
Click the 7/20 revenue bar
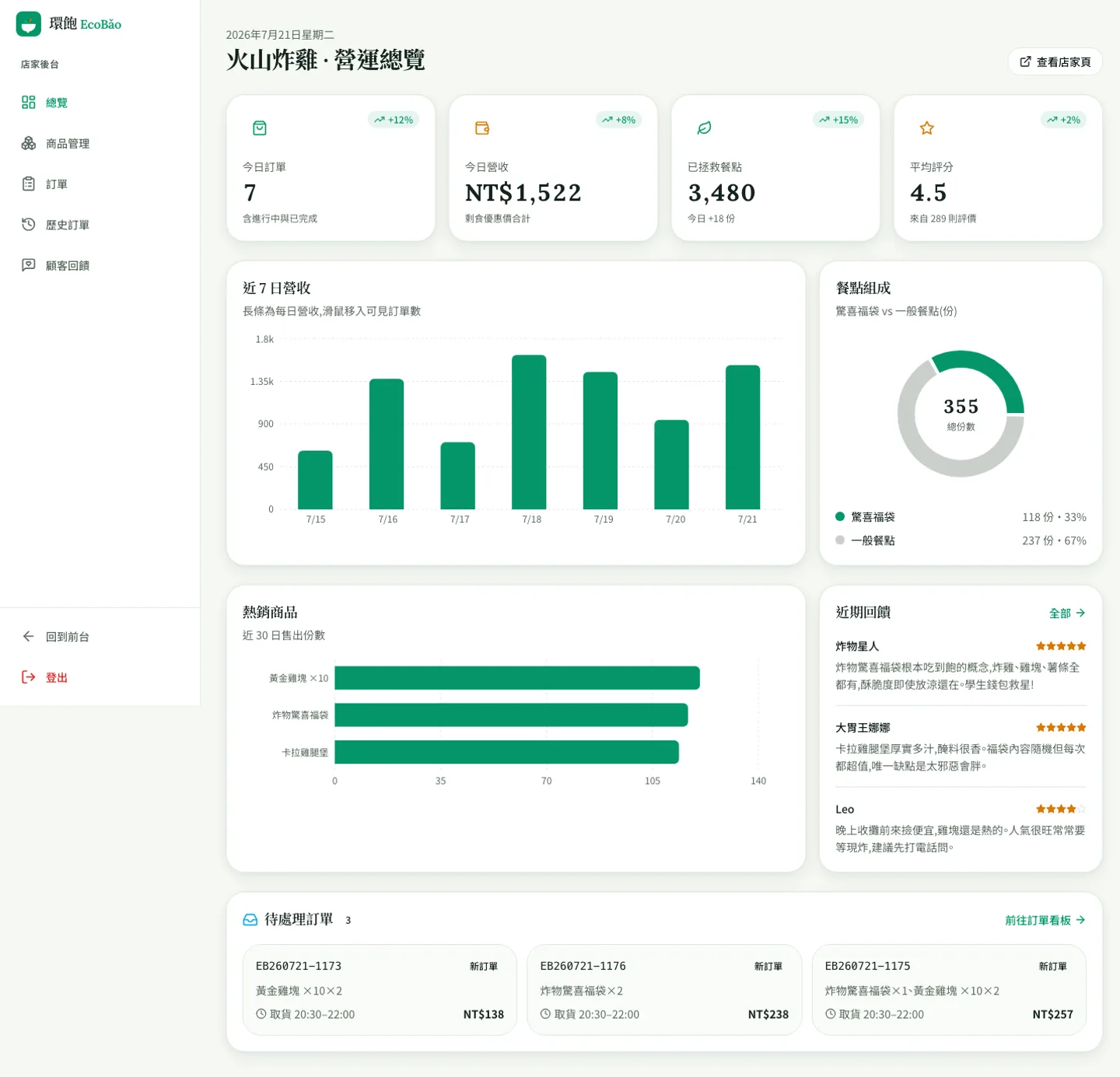[x=671, y=464]
